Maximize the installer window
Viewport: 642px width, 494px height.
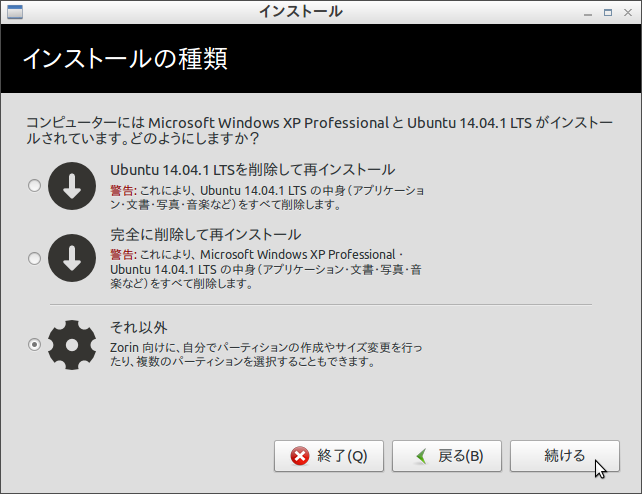pyautogui.click(x=608, y=13)
